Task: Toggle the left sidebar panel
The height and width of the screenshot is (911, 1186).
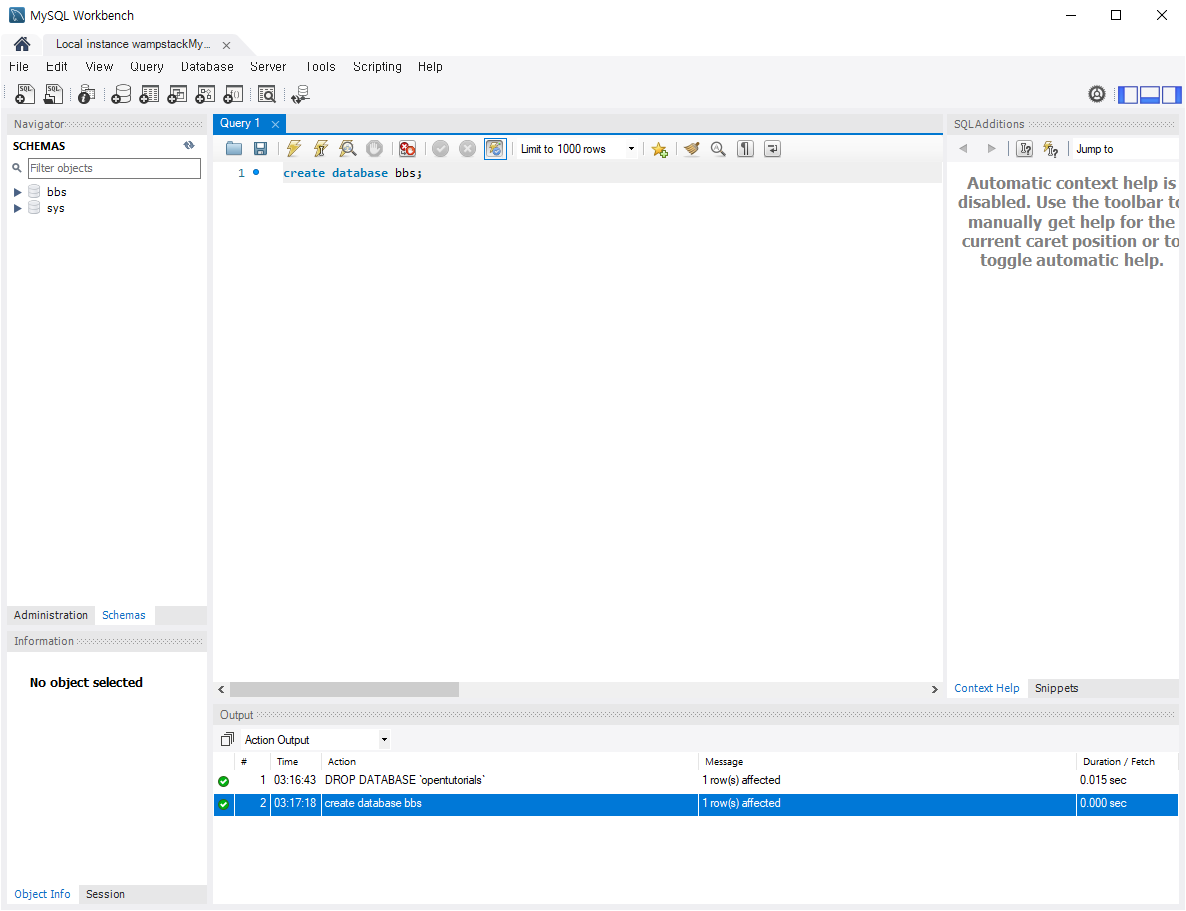Action: [1128, 95]
